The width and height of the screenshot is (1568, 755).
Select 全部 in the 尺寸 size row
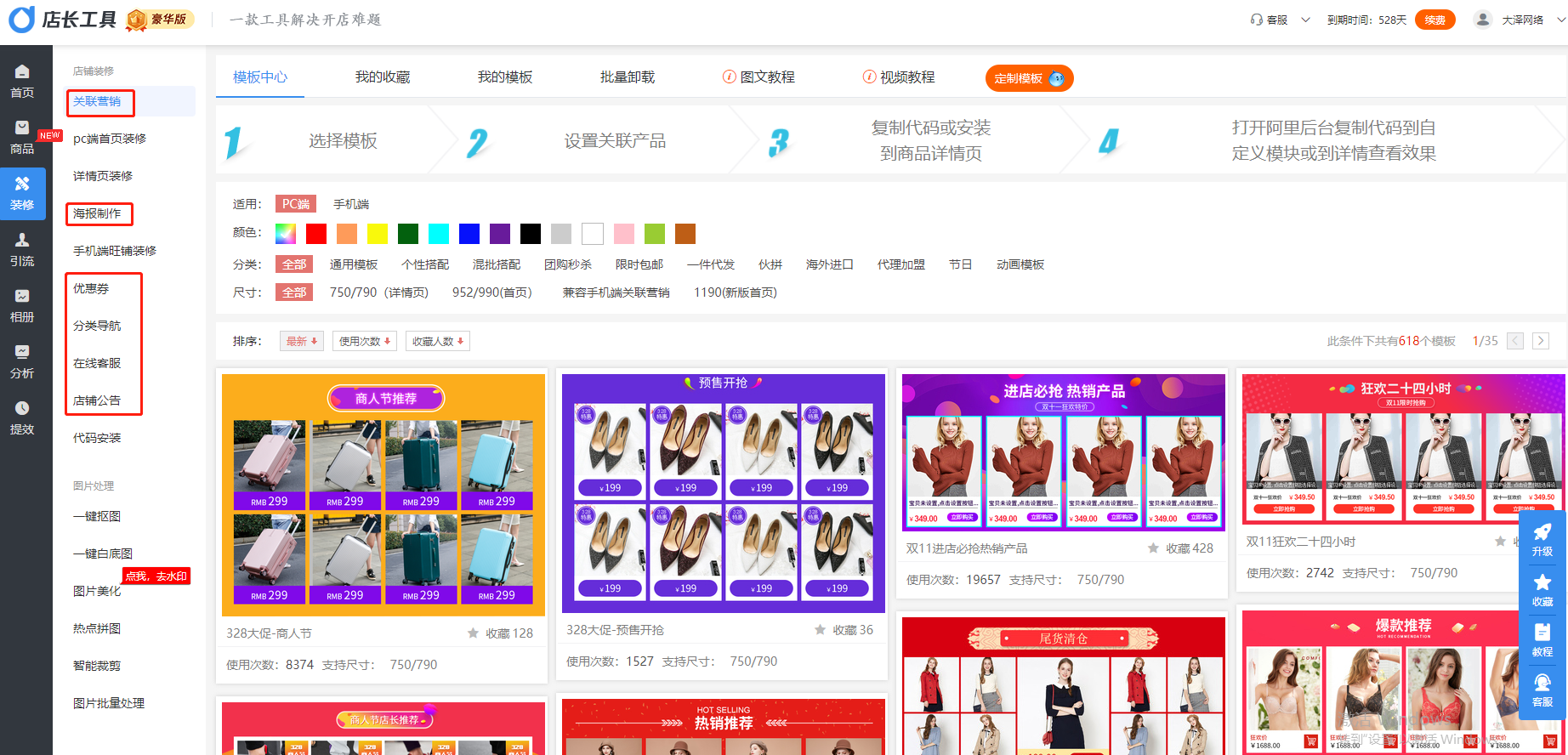pyautogui.click(x=294, y=292)
